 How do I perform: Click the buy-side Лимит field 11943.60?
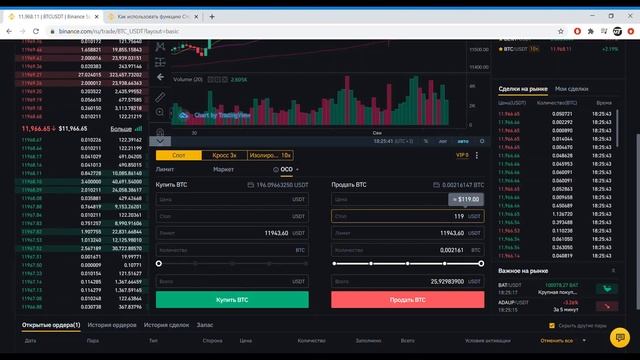click(232, 233)
